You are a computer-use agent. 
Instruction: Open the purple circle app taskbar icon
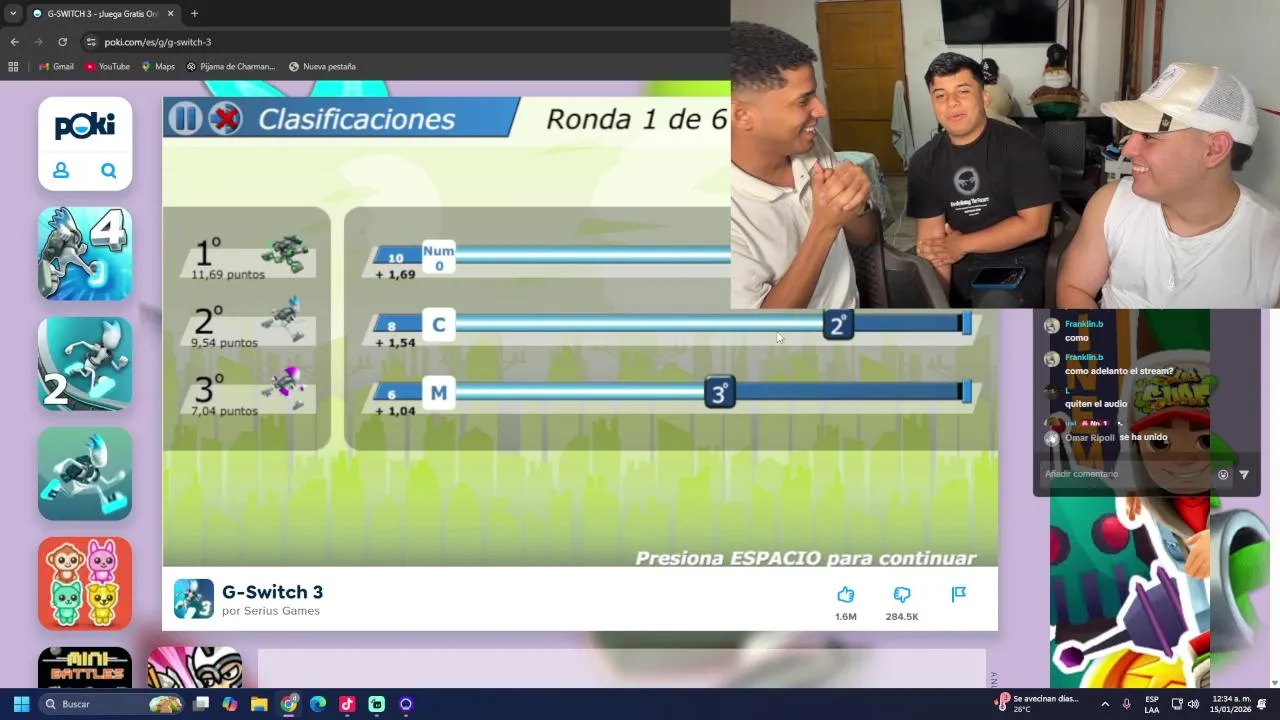pyautogui.click(x=406, y=704)
